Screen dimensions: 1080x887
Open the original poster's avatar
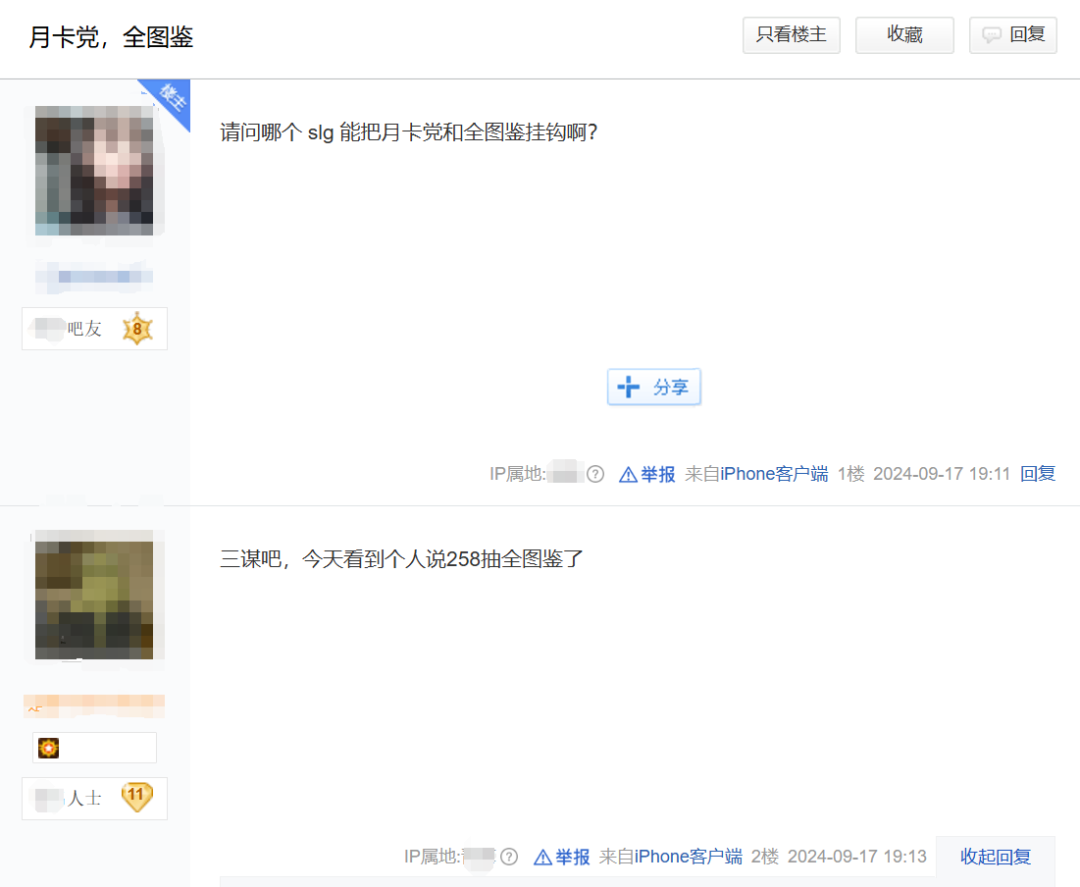coord(94,171)
